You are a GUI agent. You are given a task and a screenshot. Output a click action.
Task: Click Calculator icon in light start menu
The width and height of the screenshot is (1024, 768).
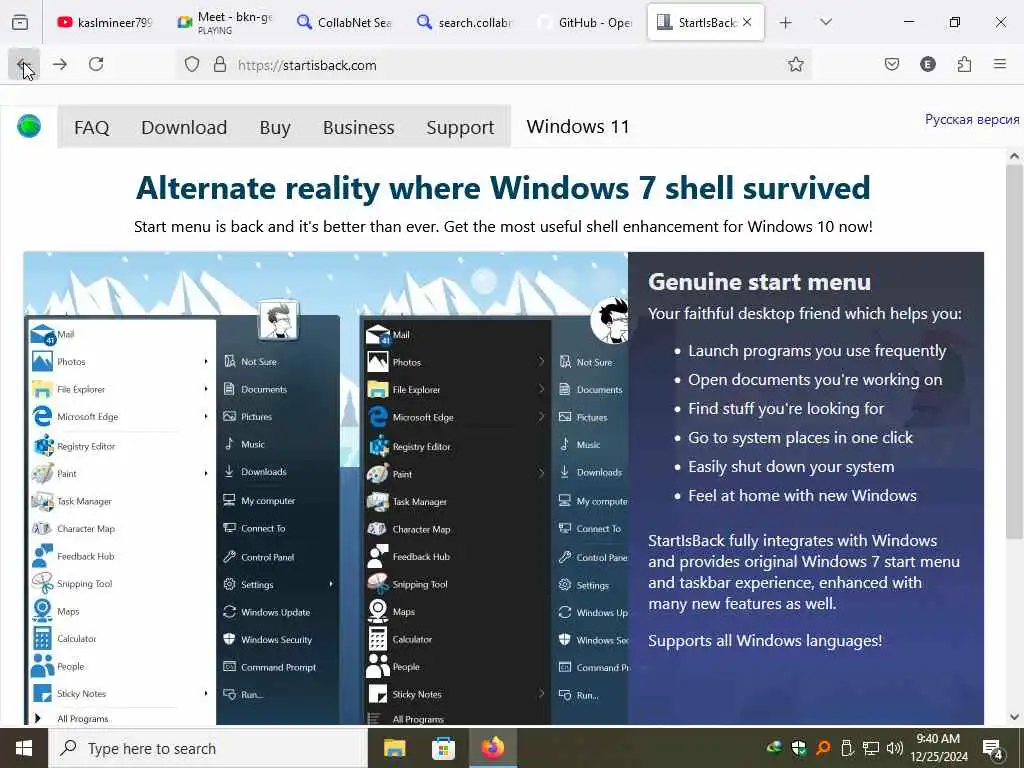(42, 638)
